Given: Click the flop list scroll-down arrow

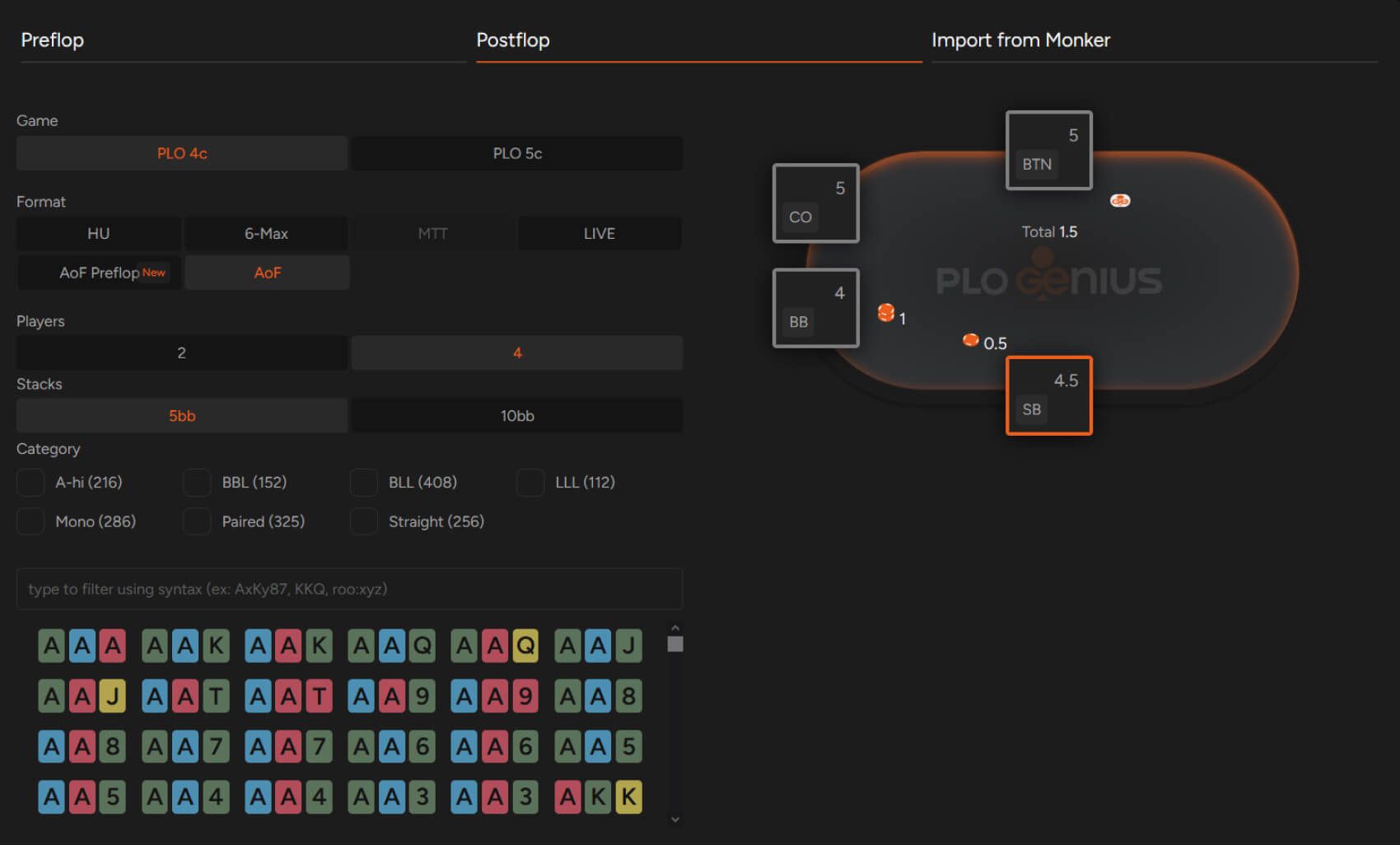Looking at the screenshot, I should pos(675,819).
